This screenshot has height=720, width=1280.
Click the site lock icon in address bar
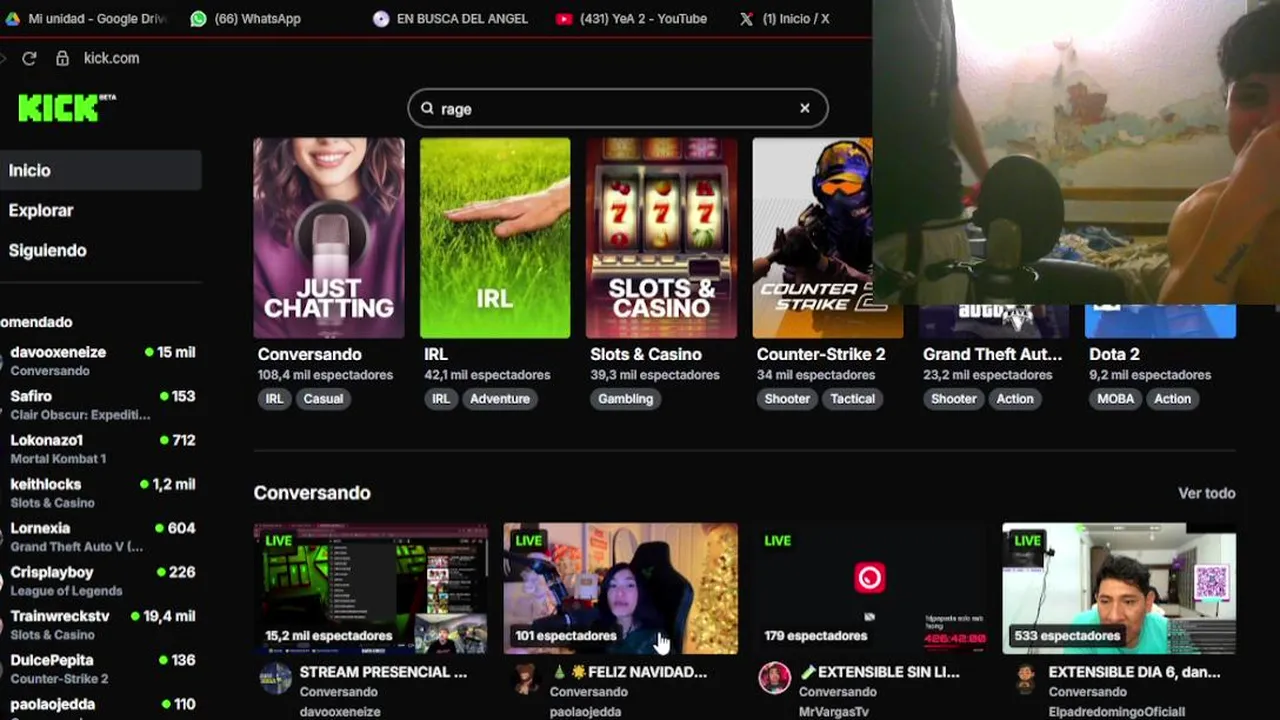click(62, 58)
